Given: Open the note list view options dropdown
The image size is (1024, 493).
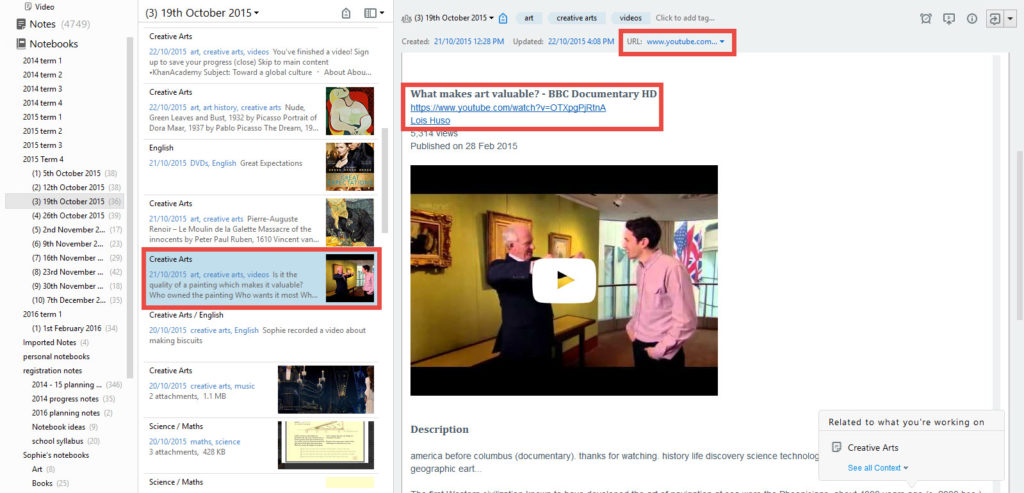Looking at the screenshot, I should (x=375, y=14).
